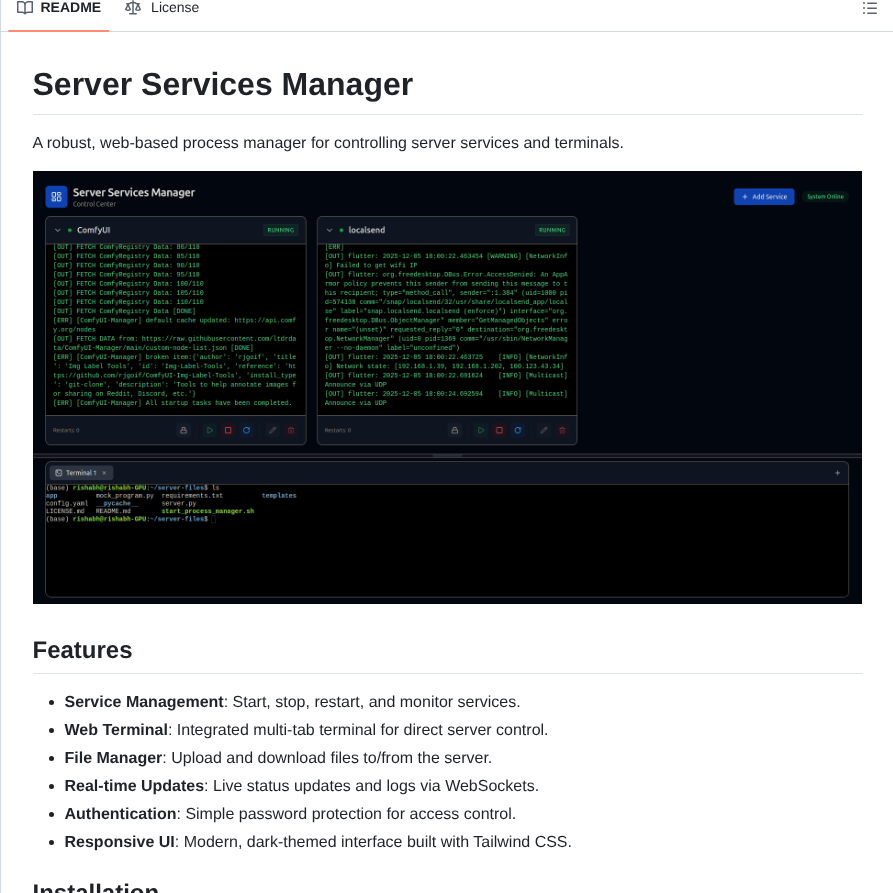Click the lock icon on the localsend card
Image resolution: width=893 pixels, height=893 pixels.
pos(455,430)
